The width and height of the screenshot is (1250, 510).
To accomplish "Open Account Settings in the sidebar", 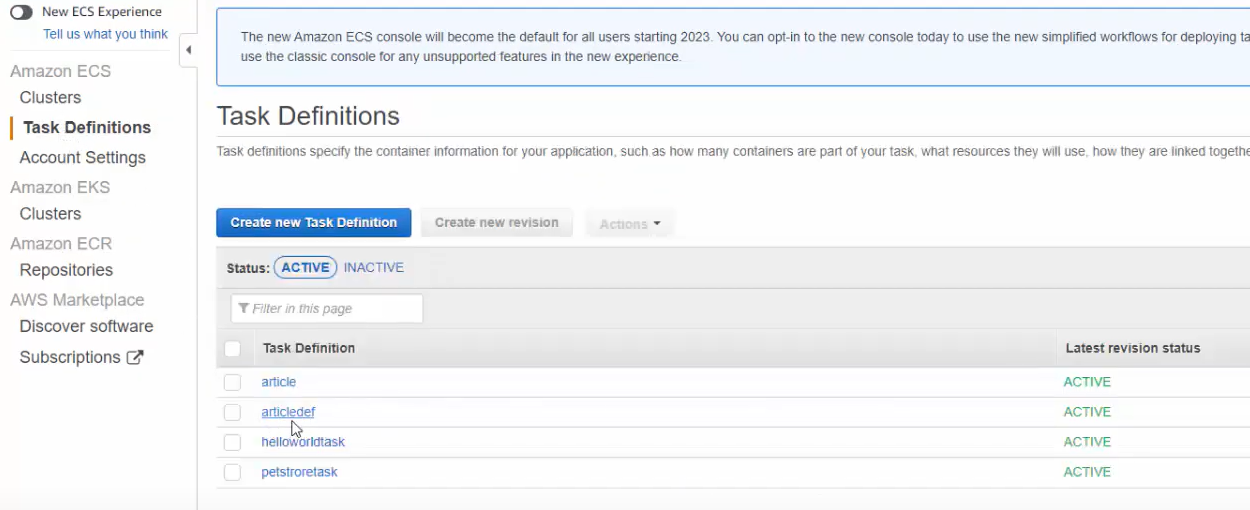I will point(83,158).
